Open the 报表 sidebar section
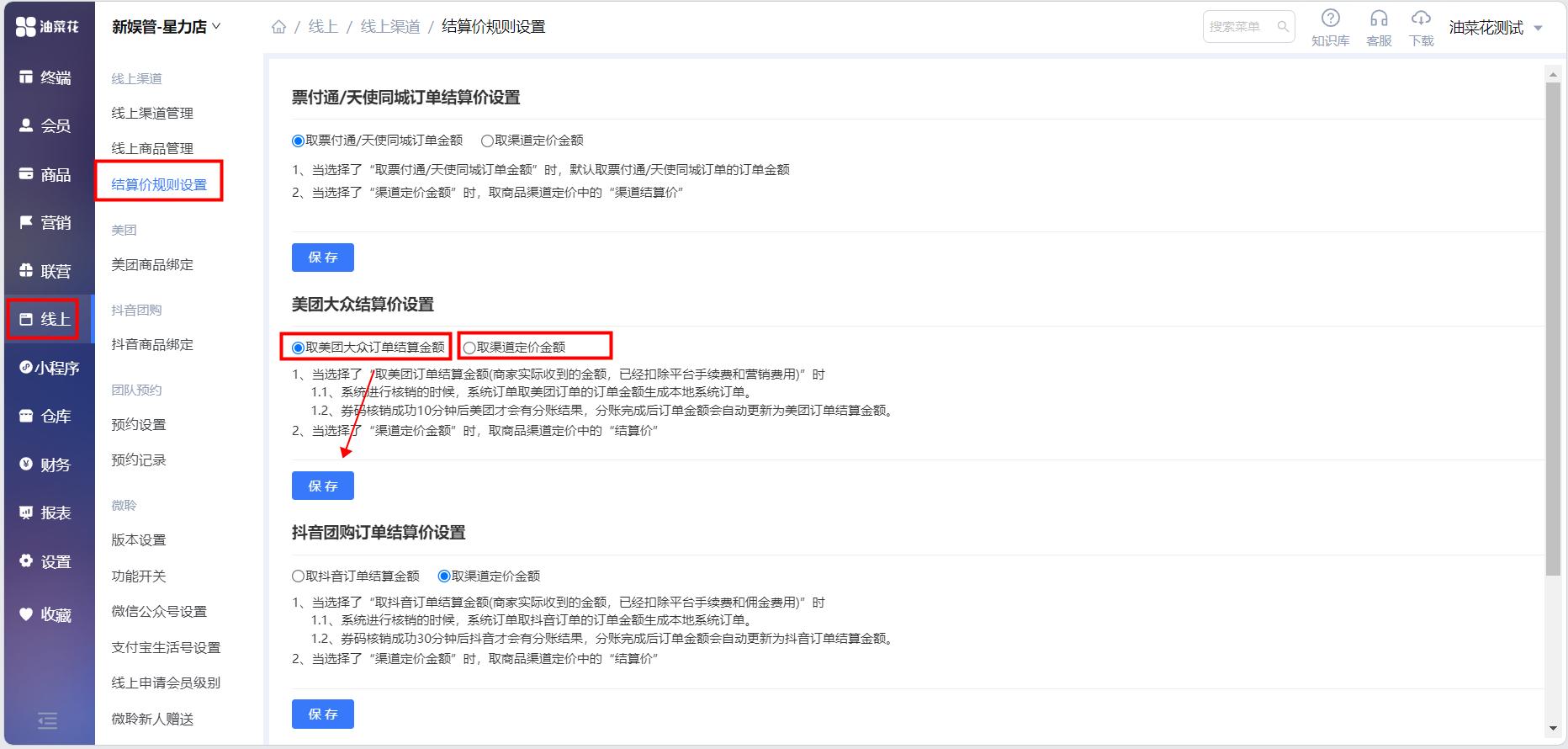Screen dimensions: 1568x749 point(46,513)
